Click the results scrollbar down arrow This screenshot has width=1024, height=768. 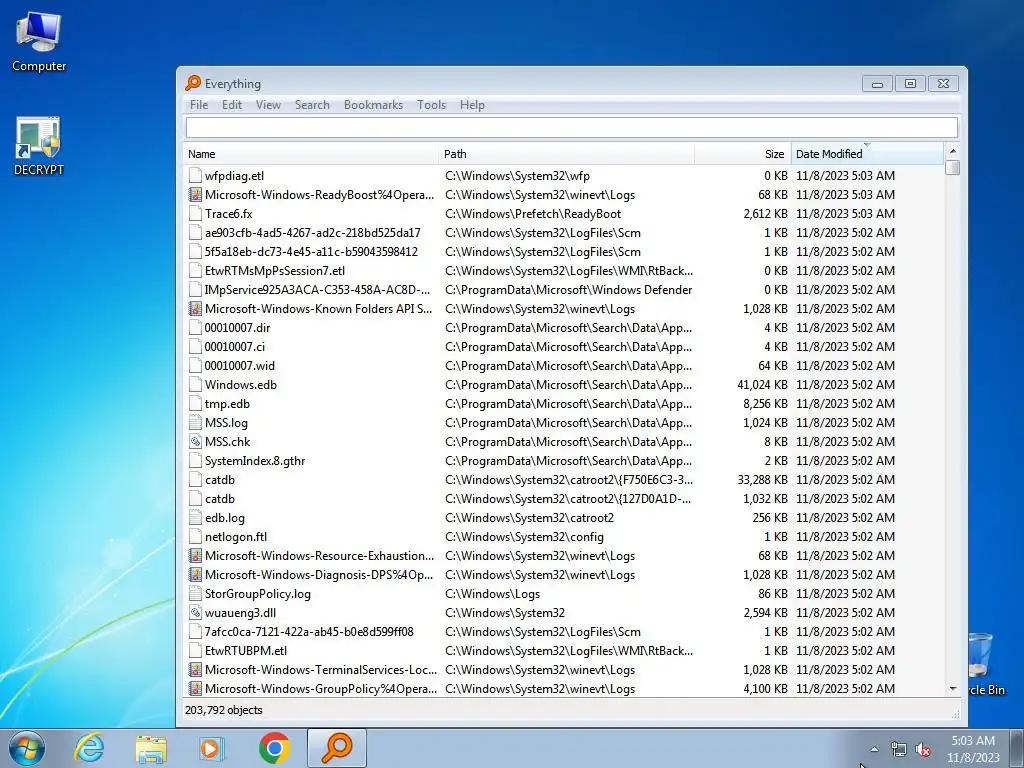(x=953, y=689)
